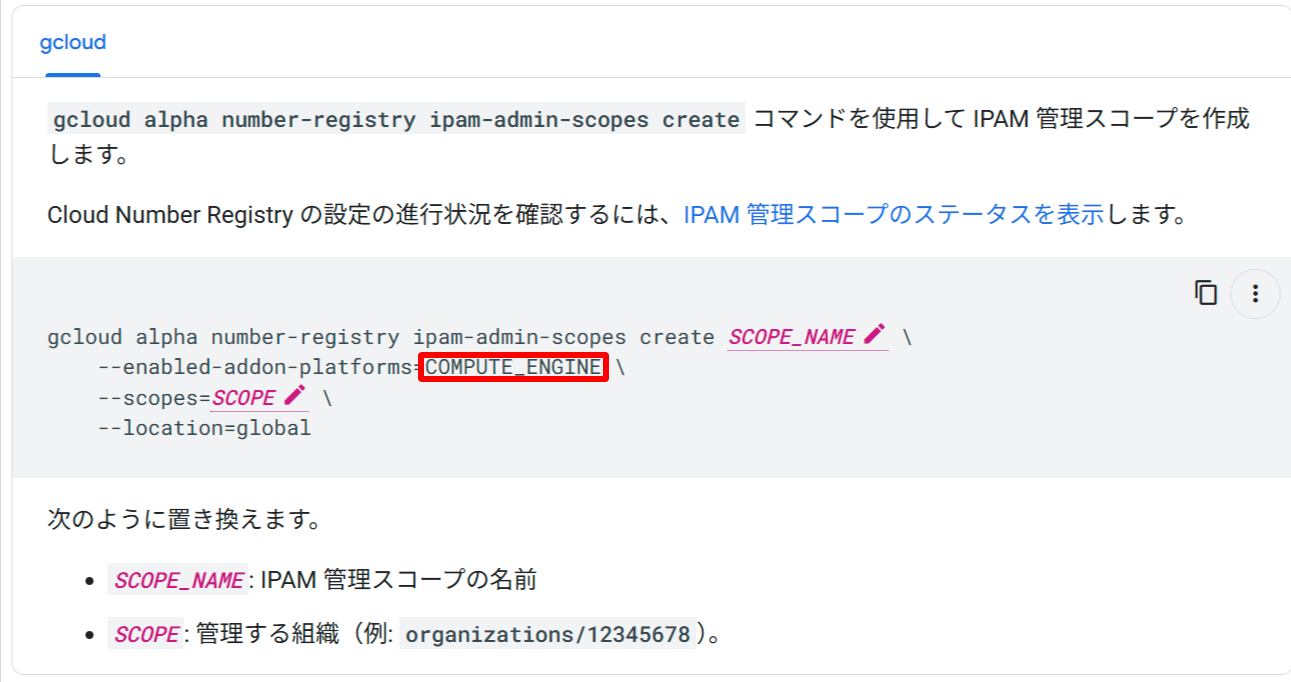
Task: Click the SCOPE placeholder after --scopes=
Action: 243,398
